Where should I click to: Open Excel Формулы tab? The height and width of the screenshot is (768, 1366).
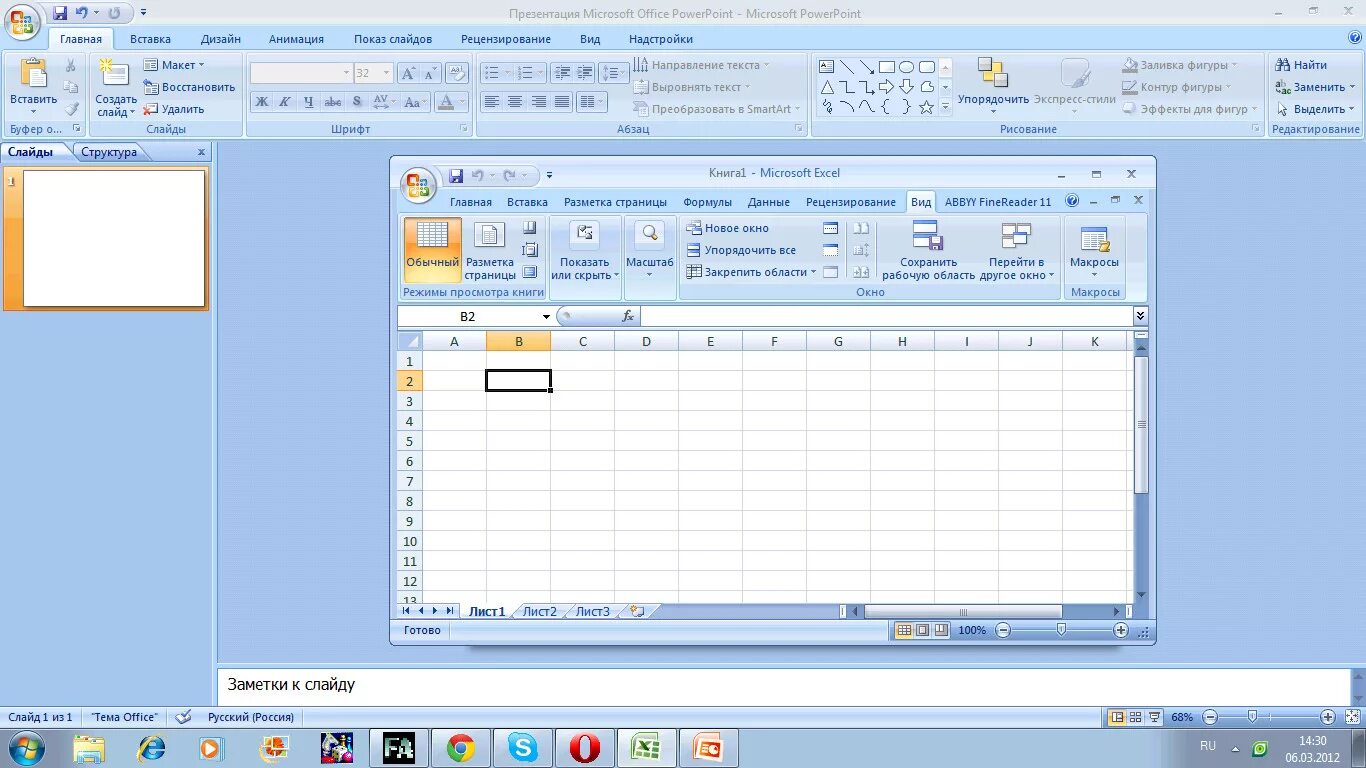707,202
